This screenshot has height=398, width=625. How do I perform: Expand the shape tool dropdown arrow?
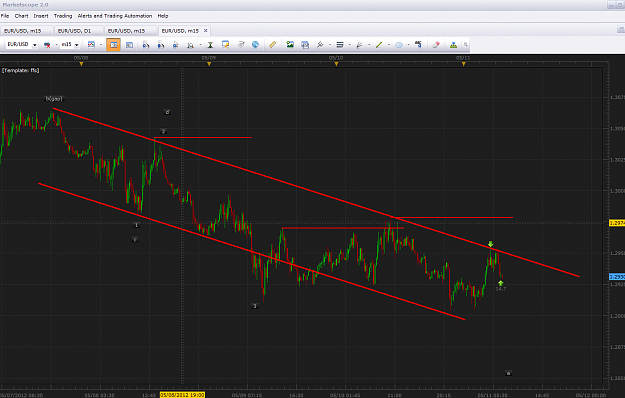coord(409,45)
